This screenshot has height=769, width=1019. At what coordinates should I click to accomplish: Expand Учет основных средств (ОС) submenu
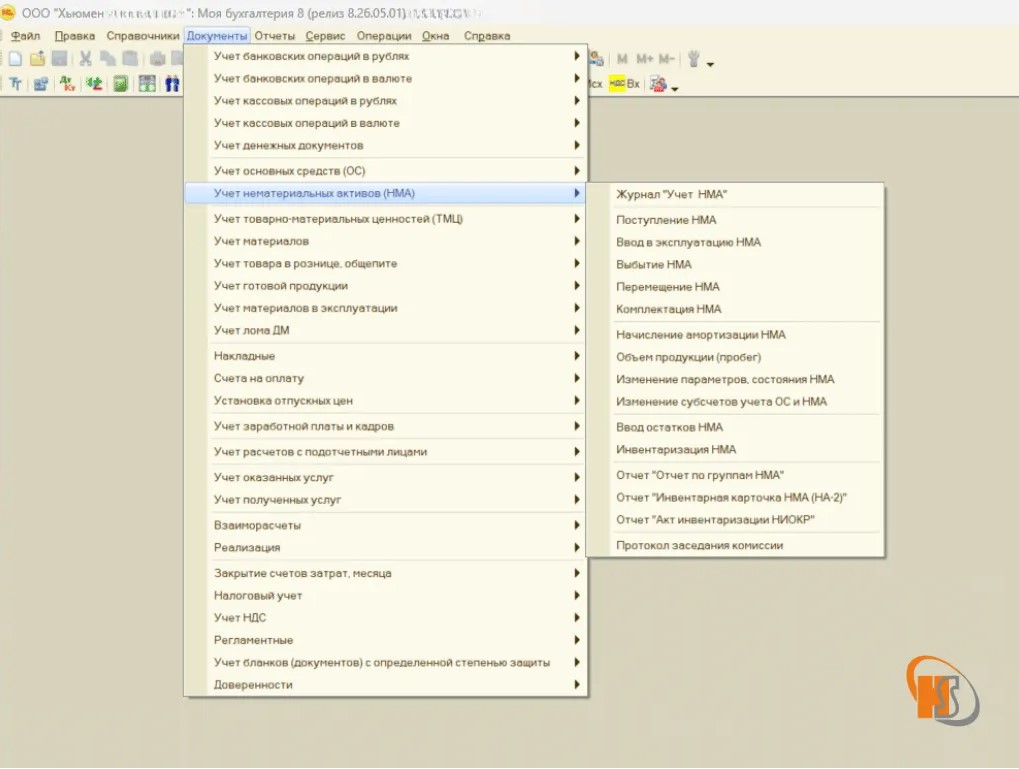(386, 171)
